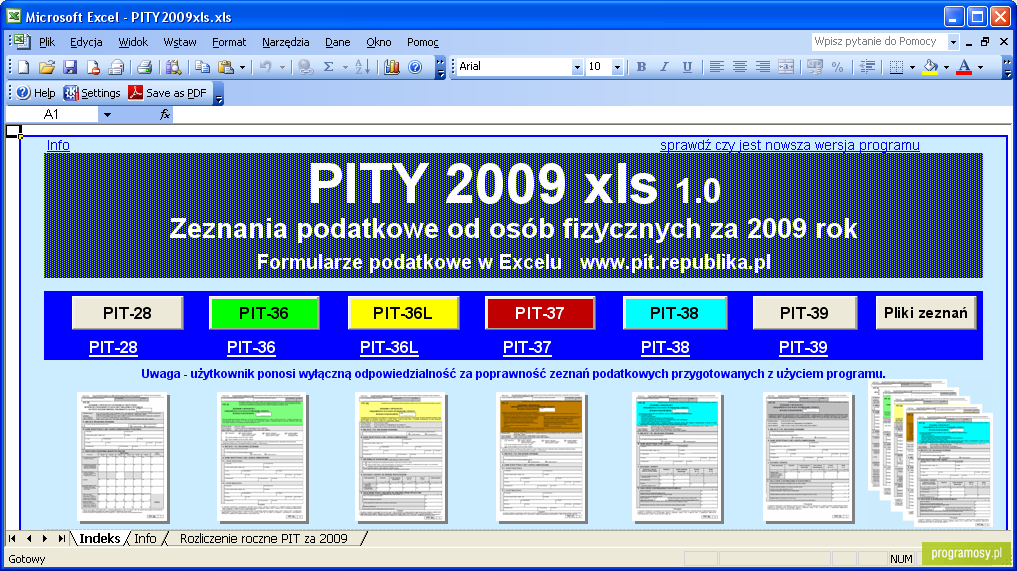Click the red PIT-37 button
The image size is (1017, 571).
[540, 313]
